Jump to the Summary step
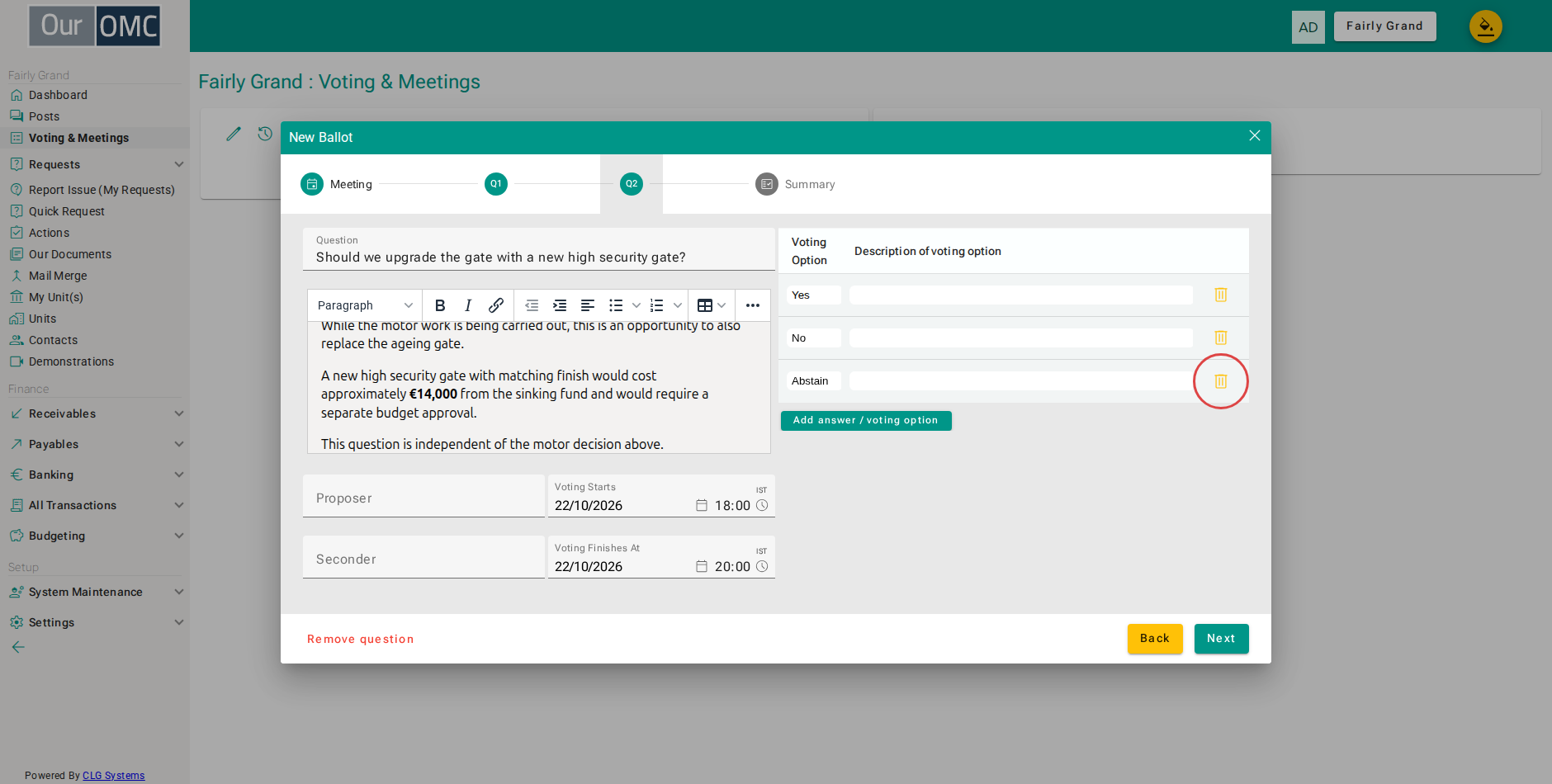1552x784 pixels. (x=795, y=184)
